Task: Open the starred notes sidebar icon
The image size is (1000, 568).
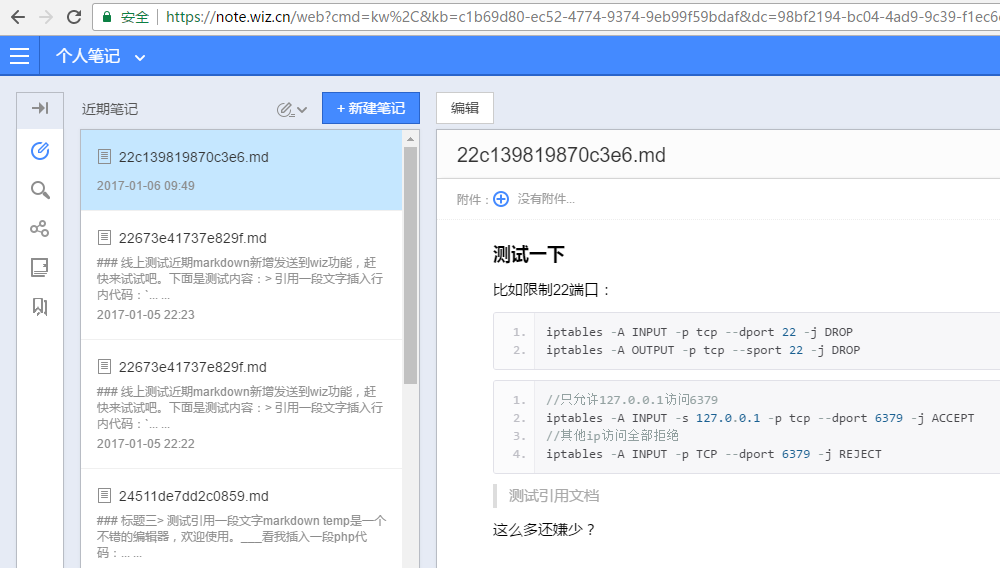Action: (x=40, y=267)
